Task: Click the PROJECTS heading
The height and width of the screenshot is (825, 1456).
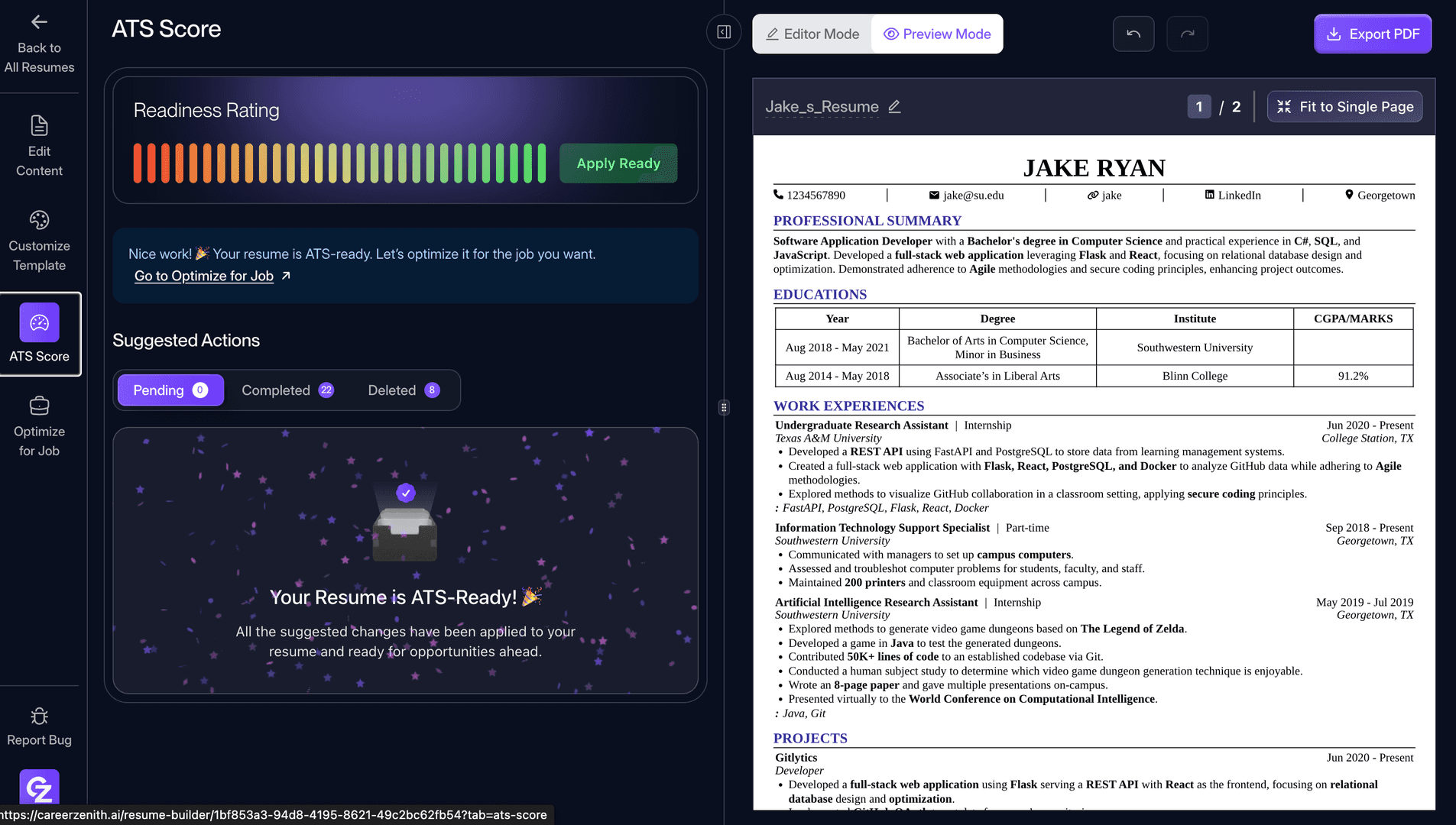Action: coord(810,738)
